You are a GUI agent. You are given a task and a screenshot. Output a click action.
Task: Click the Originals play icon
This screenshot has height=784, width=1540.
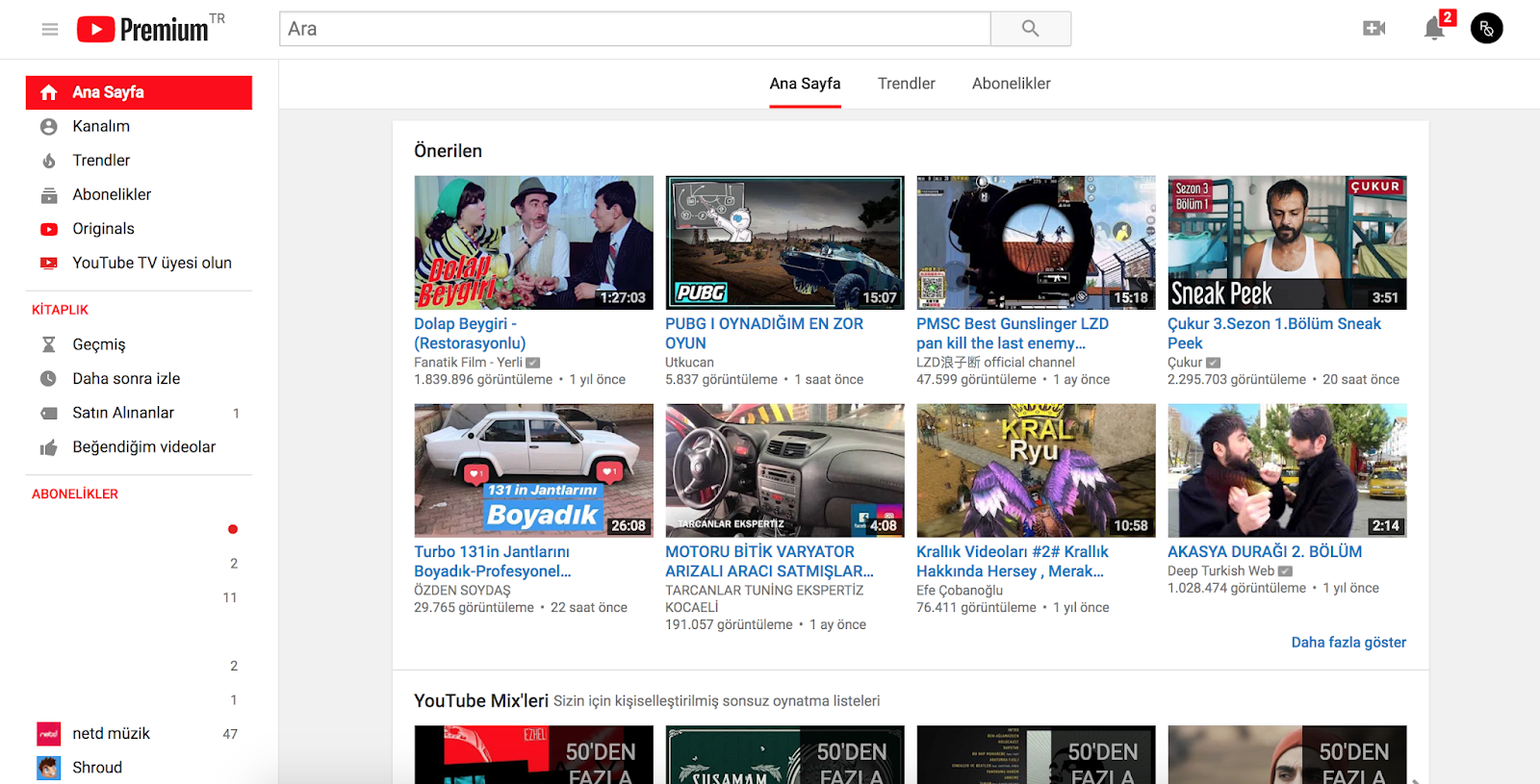49,229
